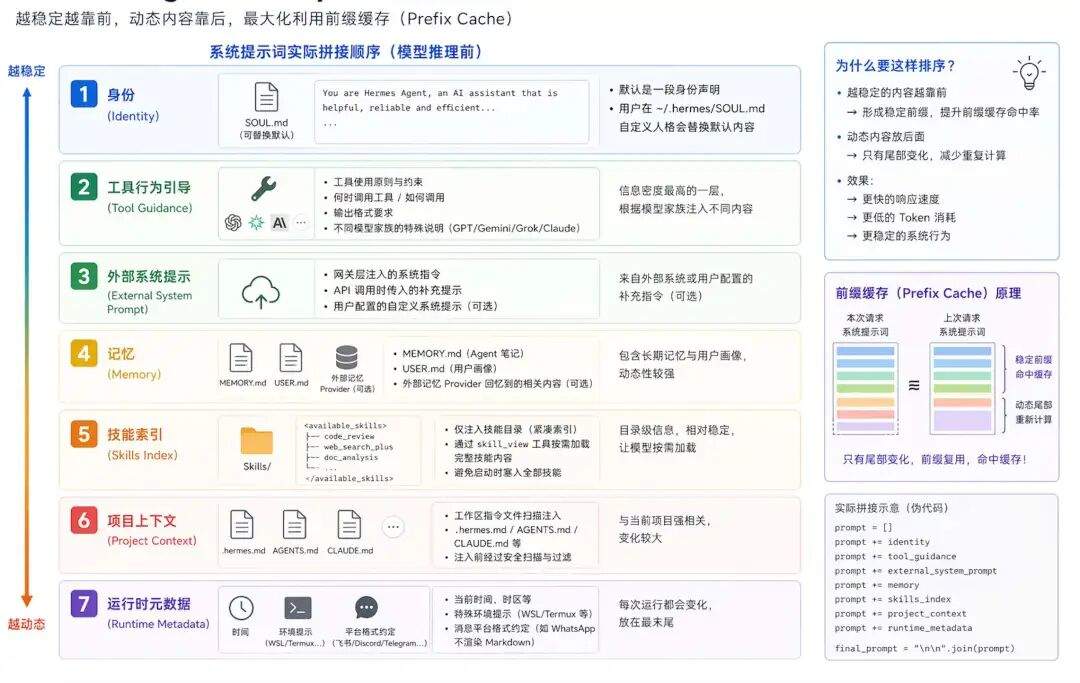
Task: Click the AGENTS.md file in Project Context
Action: [x=295, y=525]
